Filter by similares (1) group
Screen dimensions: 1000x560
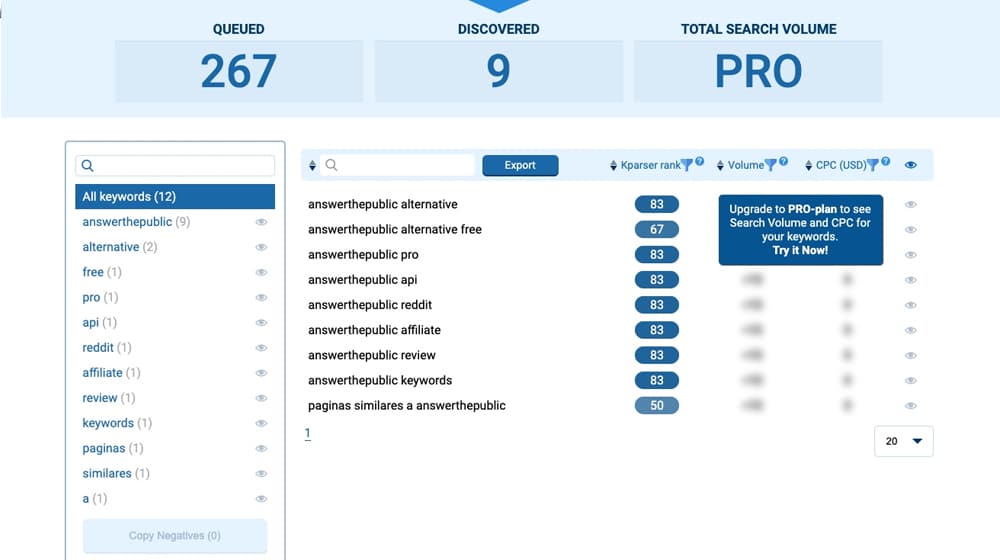coord(115,473)
